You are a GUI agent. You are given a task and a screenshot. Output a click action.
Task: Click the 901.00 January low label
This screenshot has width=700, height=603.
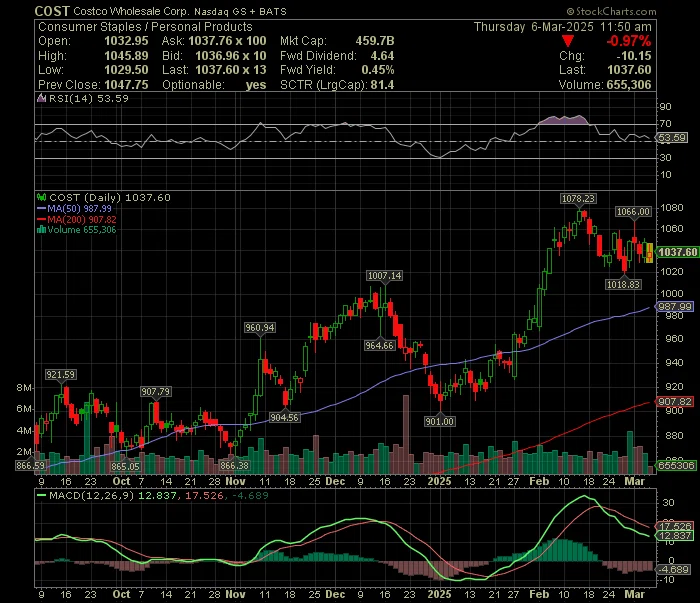tap(440, 421)
